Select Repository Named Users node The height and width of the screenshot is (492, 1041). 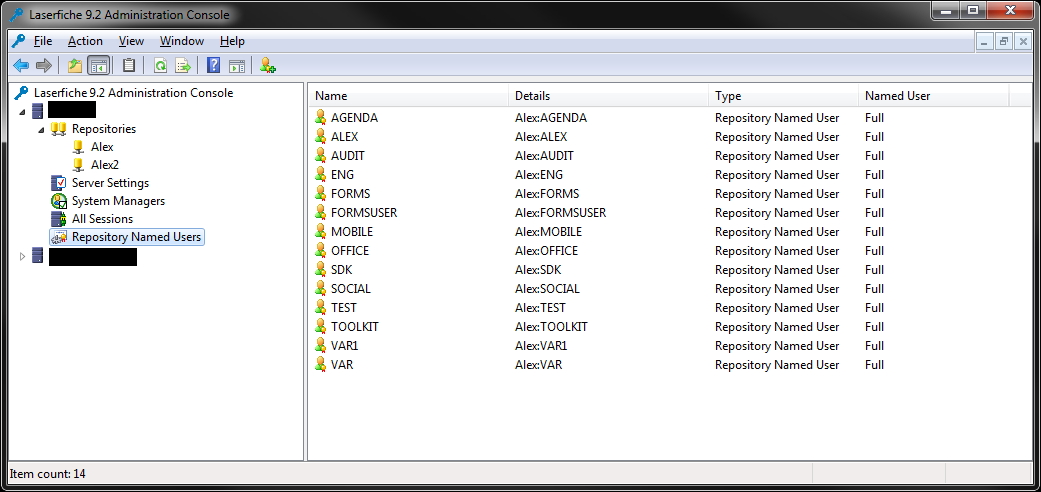point(136,236)
